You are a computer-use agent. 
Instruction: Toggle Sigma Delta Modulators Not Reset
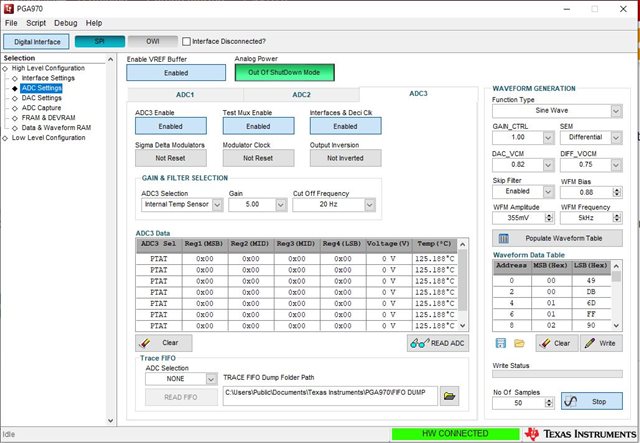(171, 158)
